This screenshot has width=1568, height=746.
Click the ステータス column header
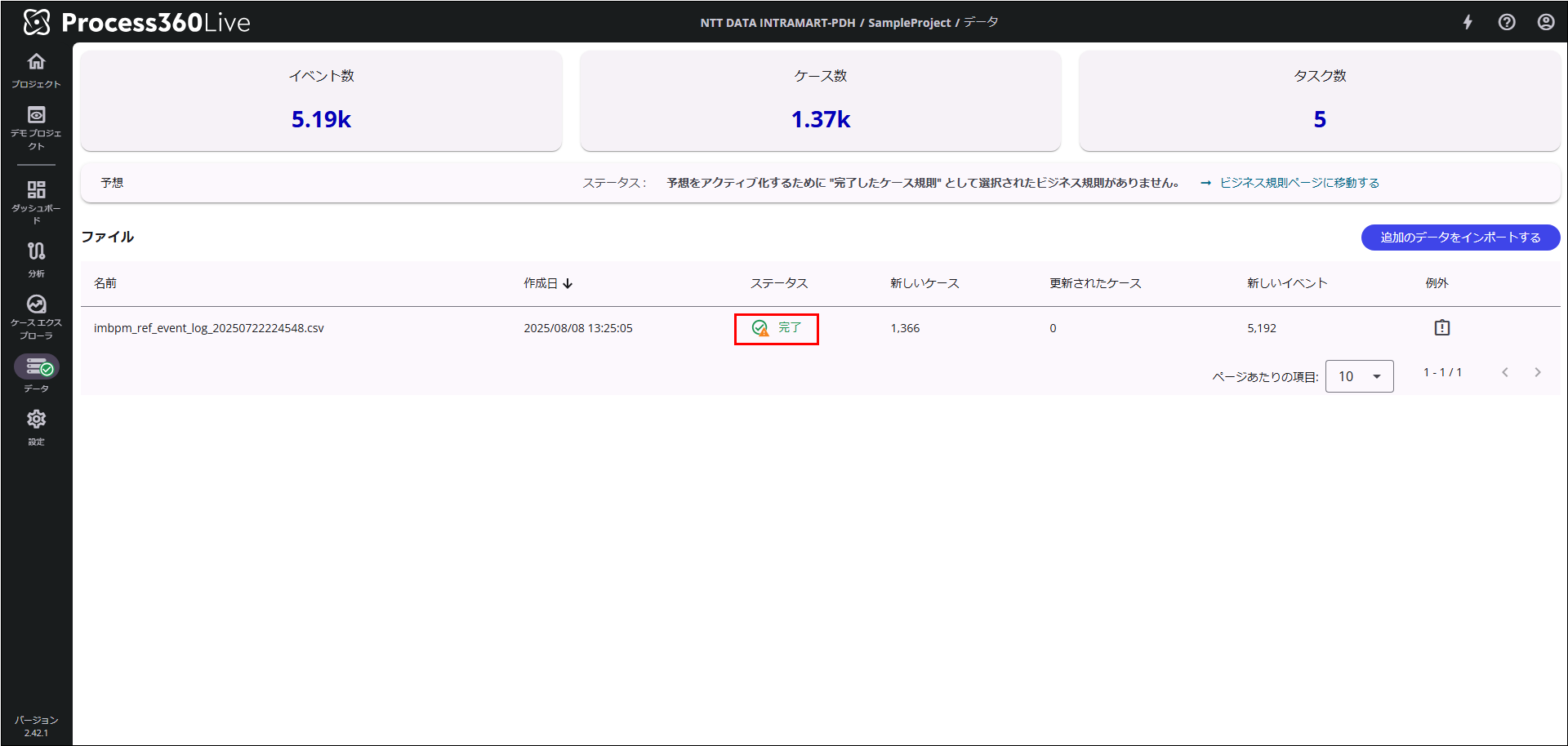pyautogui.click(x=779, y=283)
